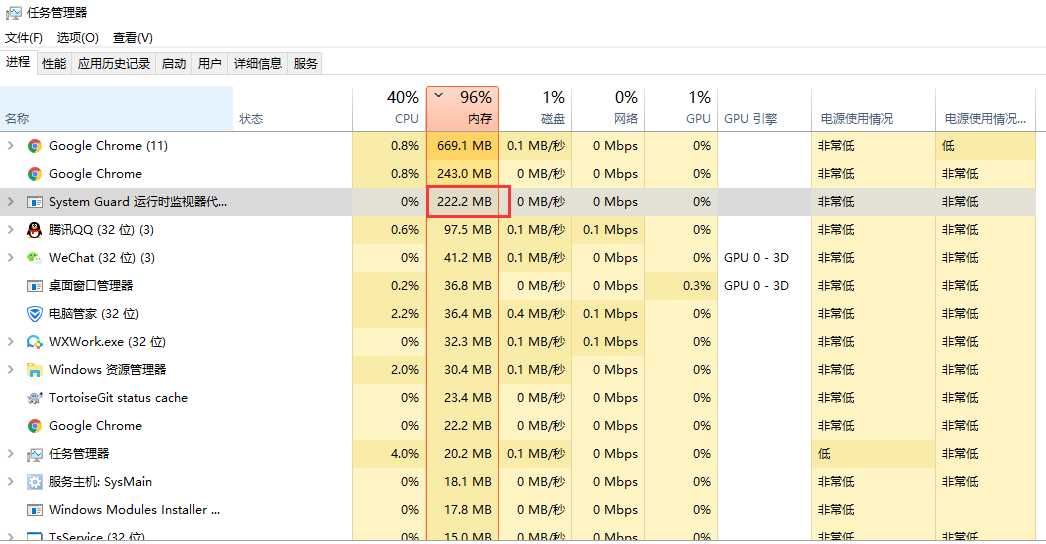Sort by the 名称 column header

pyautogui.click(x=116, y=109)
